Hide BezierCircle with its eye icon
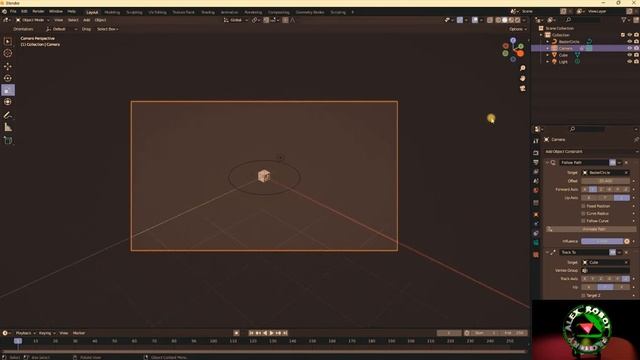The image size is (640, 360). click(629, 41)
